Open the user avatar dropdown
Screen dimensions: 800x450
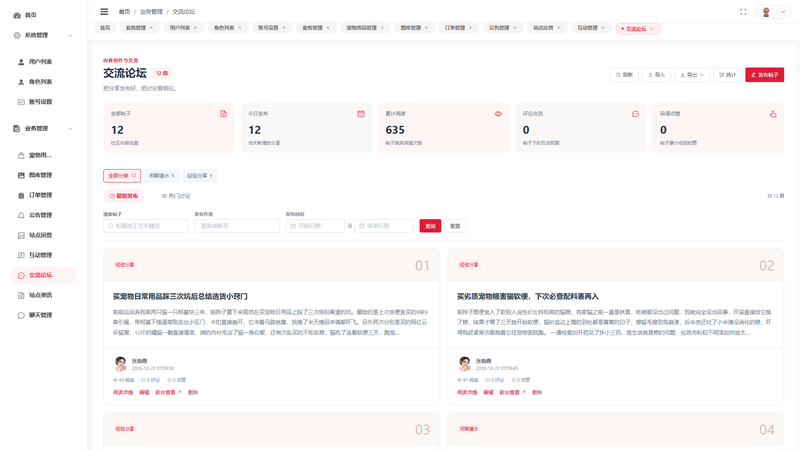(x=773, y=12)
